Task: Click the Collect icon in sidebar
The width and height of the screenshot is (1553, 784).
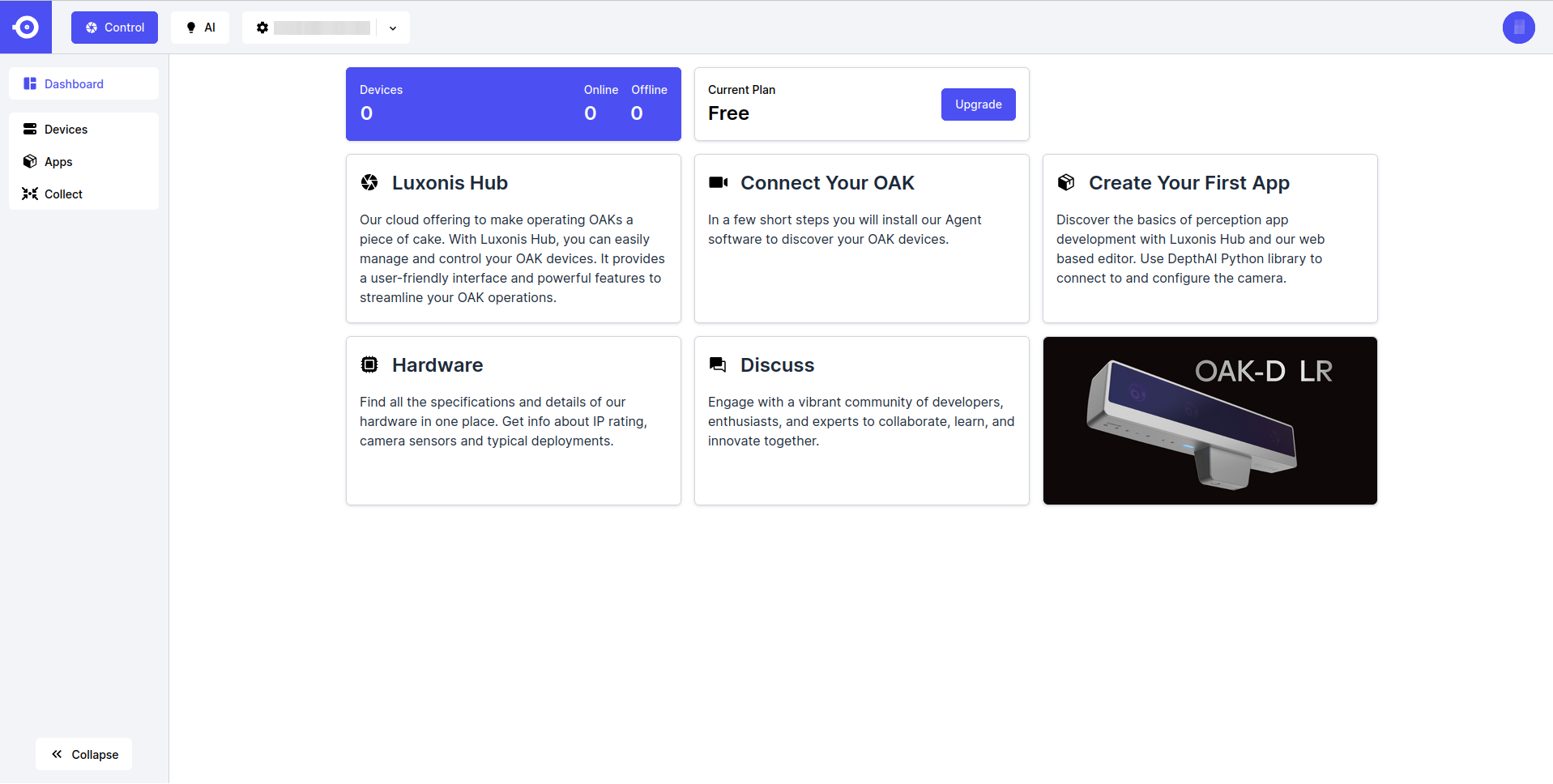Action: coord(30,194)
